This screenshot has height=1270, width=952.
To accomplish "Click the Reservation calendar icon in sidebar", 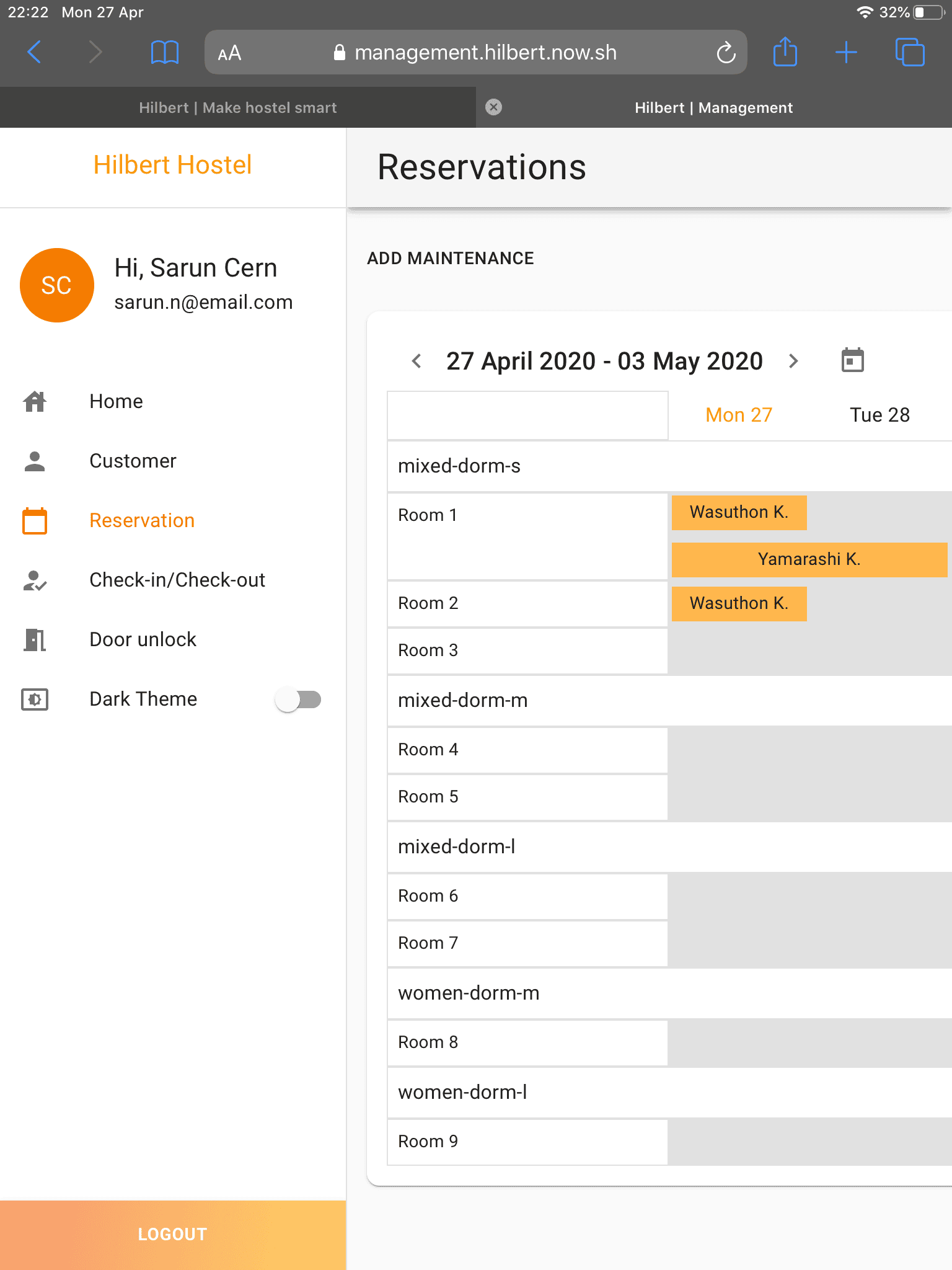I will 35,520.
